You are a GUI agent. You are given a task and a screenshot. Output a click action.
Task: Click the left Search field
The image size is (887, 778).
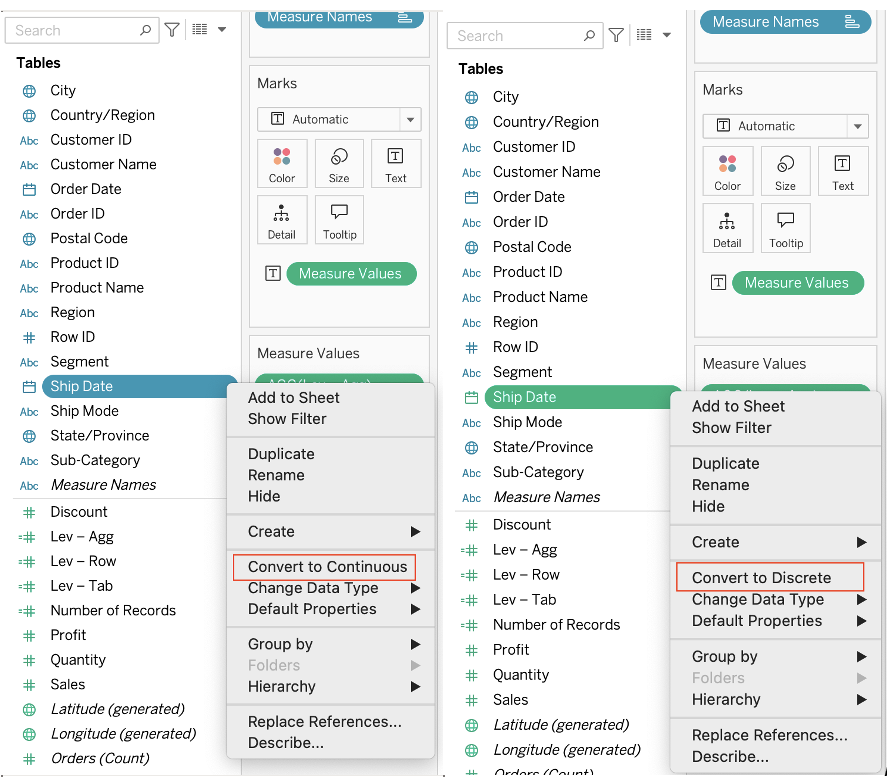[82, 30]
